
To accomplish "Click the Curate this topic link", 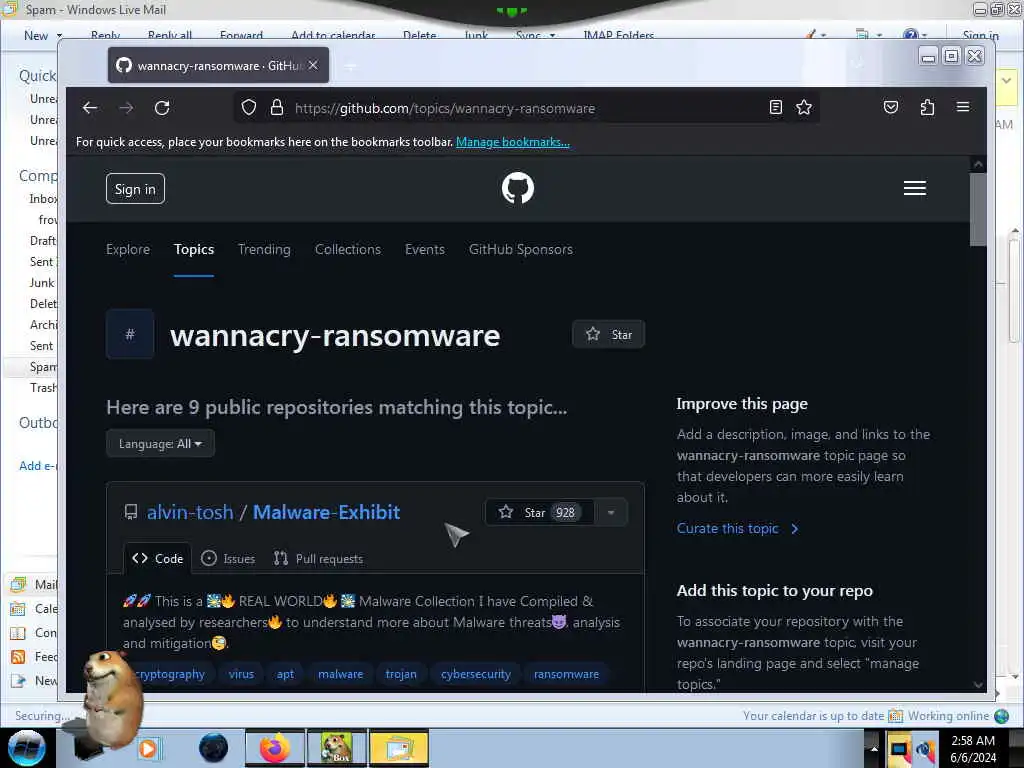I will (737, 528).
